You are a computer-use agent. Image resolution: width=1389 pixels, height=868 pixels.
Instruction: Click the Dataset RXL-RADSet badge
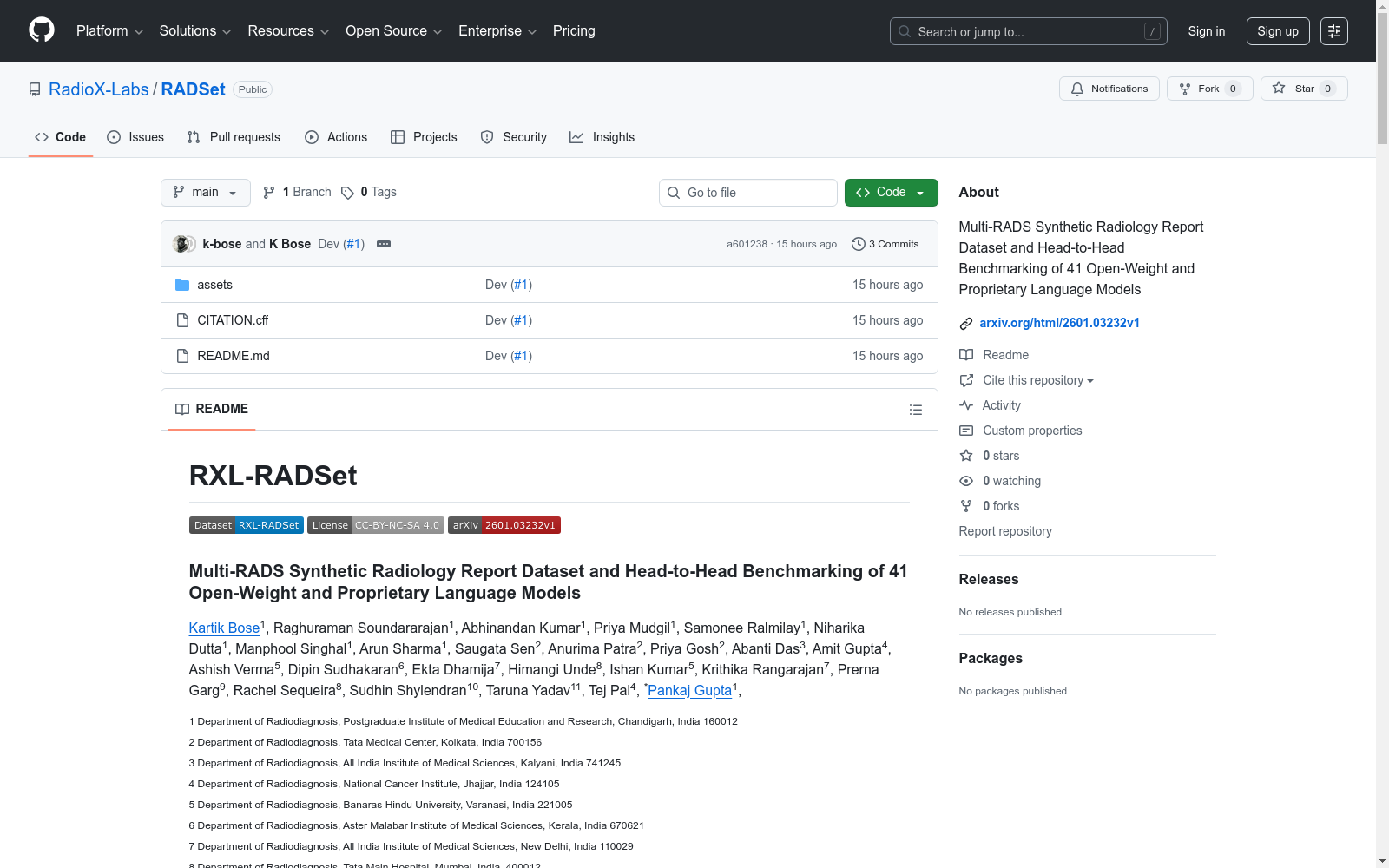point(247,525)
